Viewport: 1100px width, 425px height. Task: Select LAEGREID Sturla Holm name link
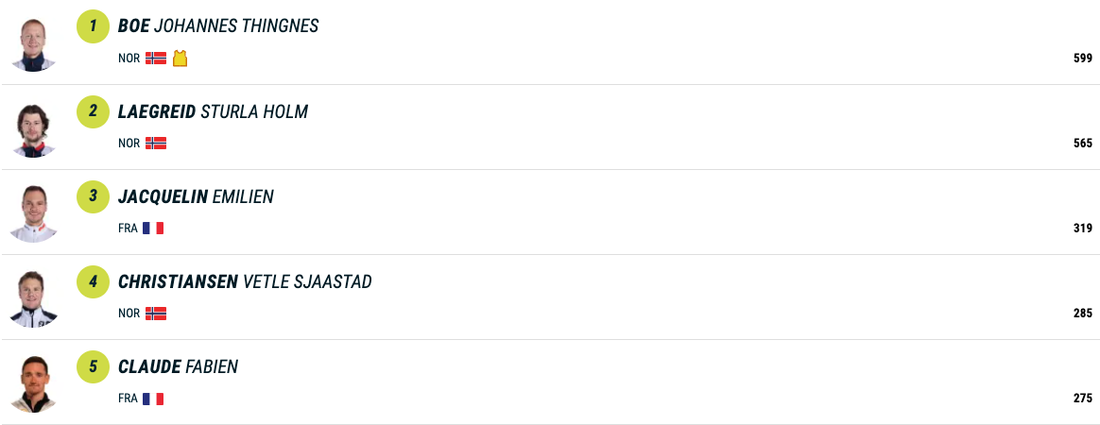(213, 112)
